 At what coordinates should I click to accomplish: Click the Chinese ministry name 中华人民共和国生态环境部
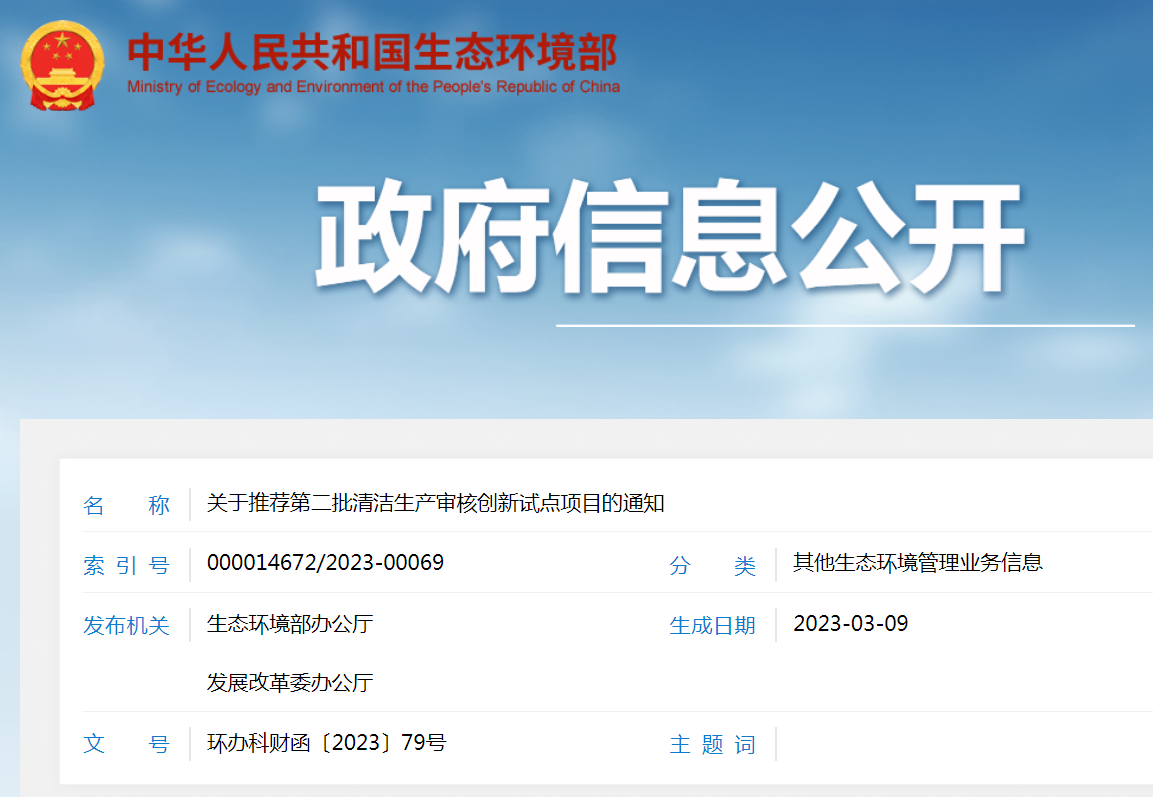(372, 52)
